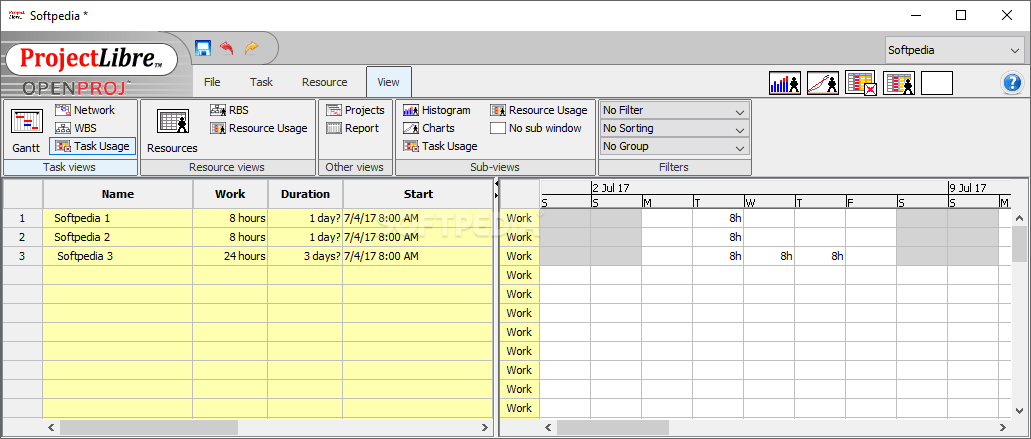1031x439 pixels.
Task: Select the View ribbon tab
Action: (389, 82)
